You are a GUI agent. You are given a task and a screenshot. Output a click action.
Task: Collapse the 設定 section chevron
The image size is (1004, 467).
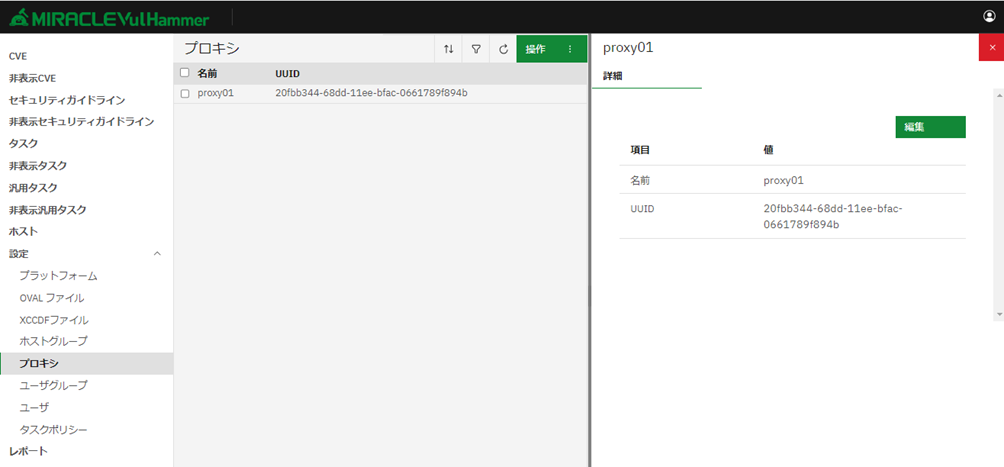tap(157, 254)
